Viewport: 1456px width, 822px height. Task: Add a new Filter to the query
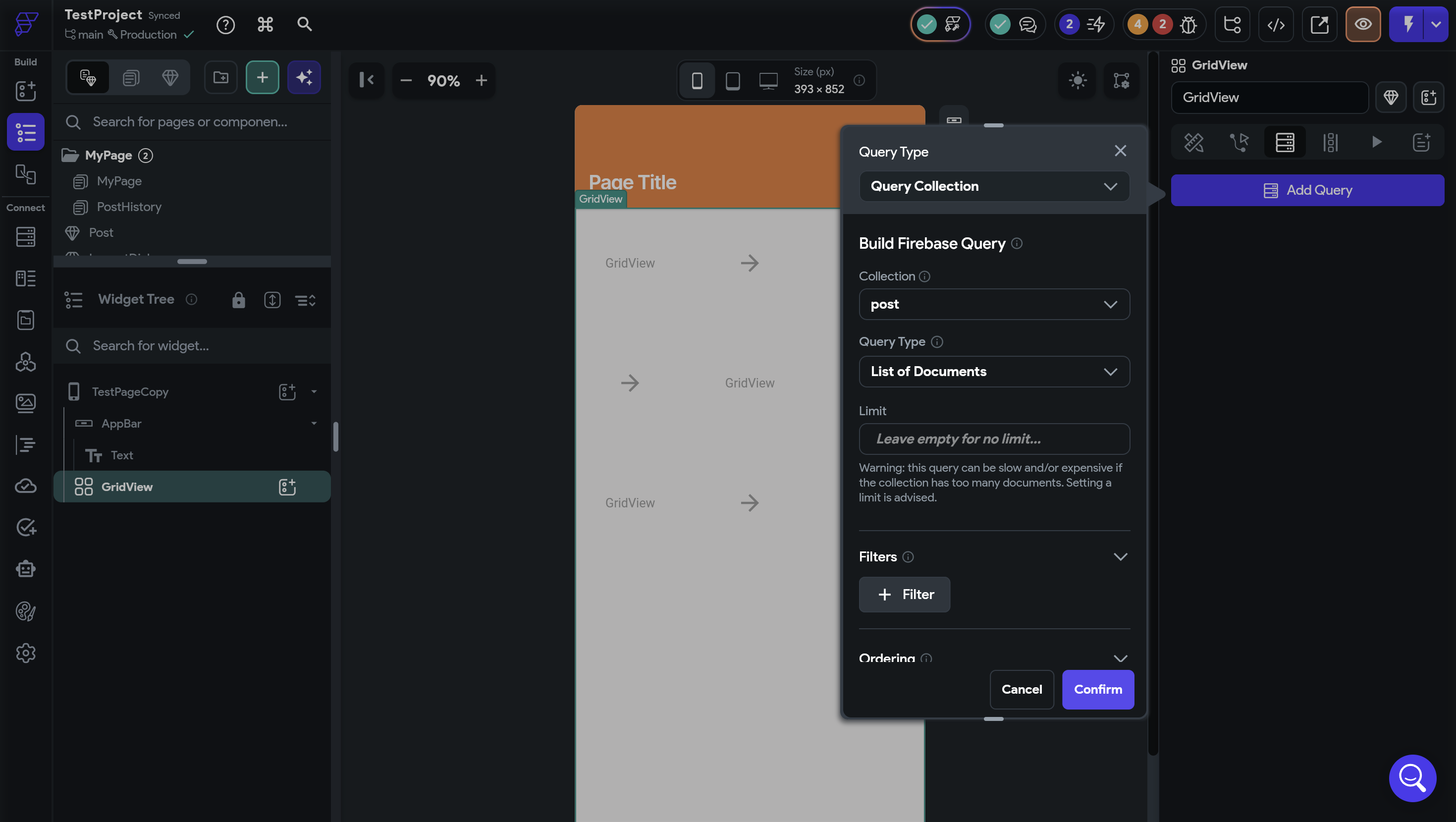904,594
